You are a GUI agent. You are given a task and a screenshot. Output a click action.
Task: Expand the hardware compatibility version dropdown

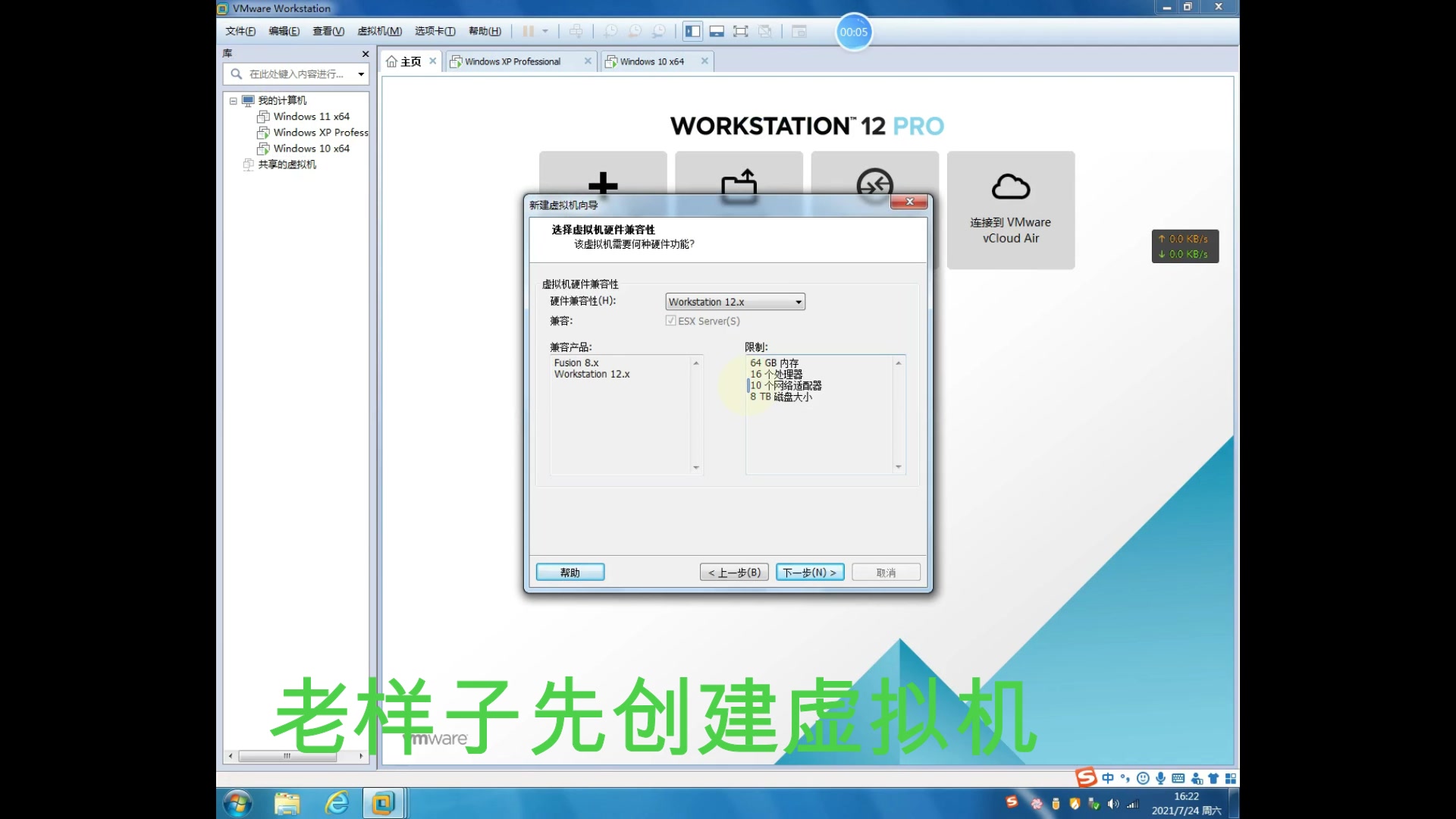[798, 301]
